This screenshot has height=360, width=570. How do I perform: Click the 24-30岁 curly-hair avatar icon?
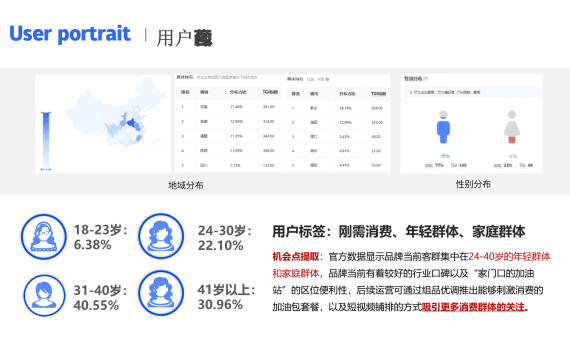(x=161, y=236)
